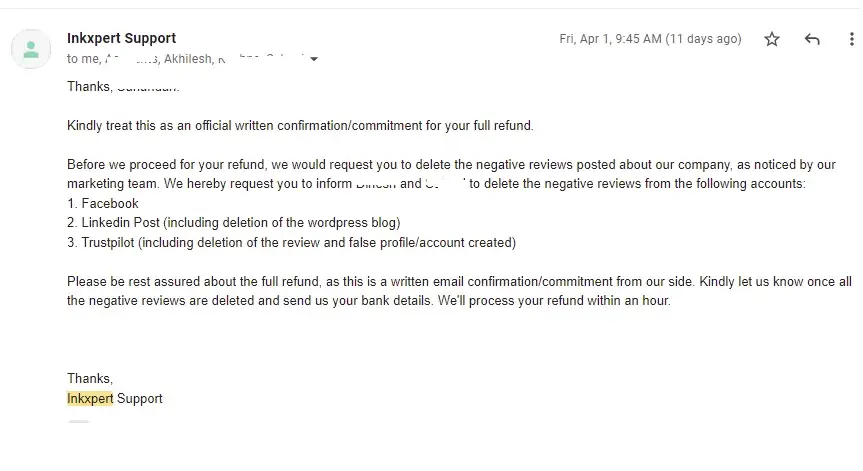The height and width of the screenshot is (471, 863).
Task: Click the reply arrow icon
Action: (812, 39)
